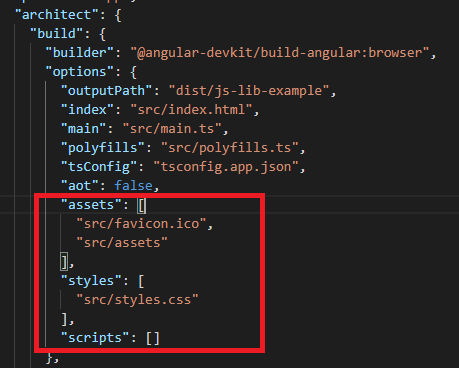Click the "src/index.html" value

pos(191,110)
